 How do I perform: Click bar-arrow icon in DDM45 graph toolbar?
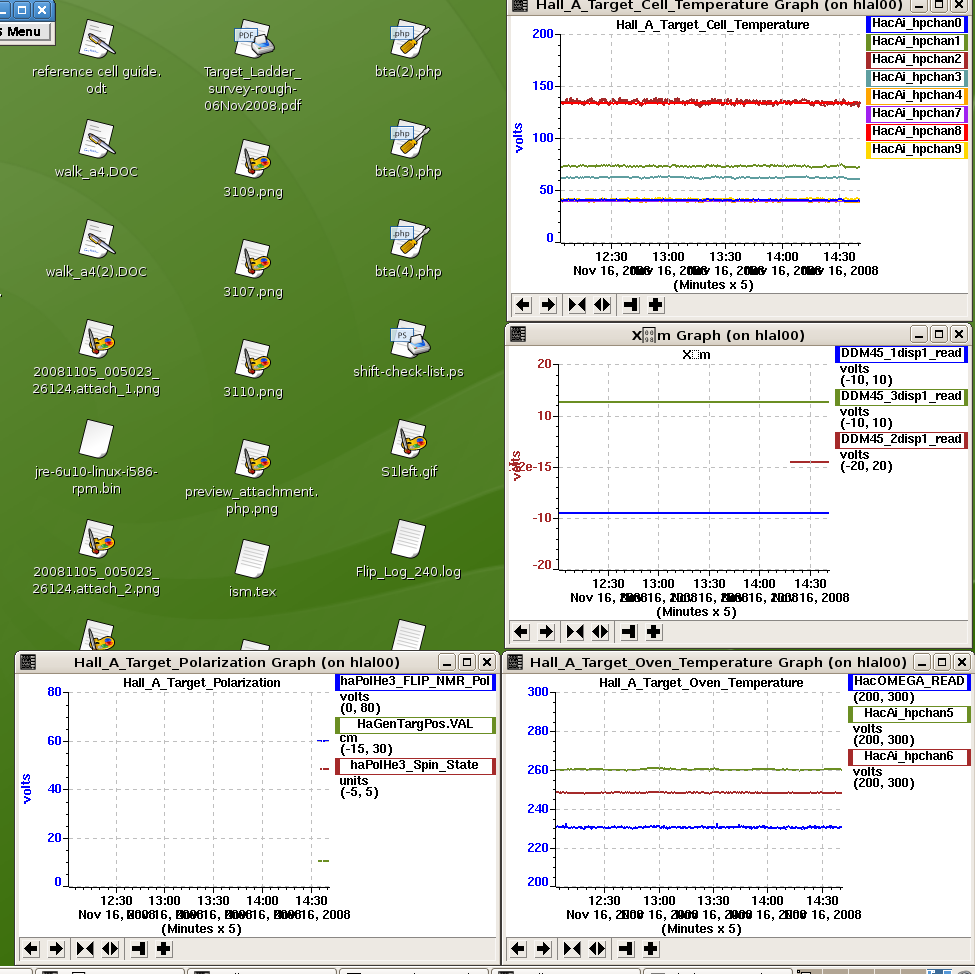(x=629, y=632)
